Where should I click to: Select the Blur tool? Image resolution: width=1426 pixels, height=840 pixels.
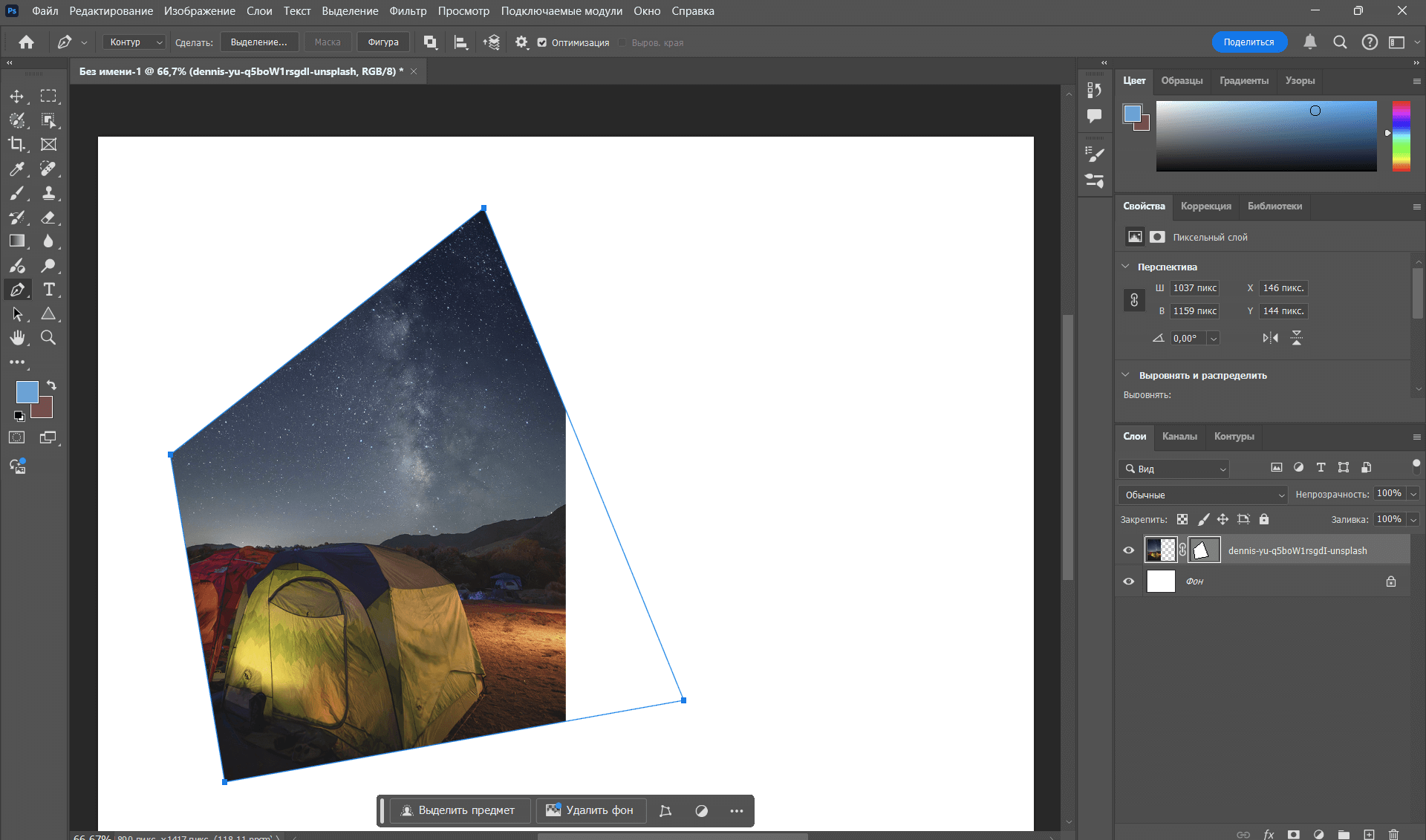coord(48,241)
